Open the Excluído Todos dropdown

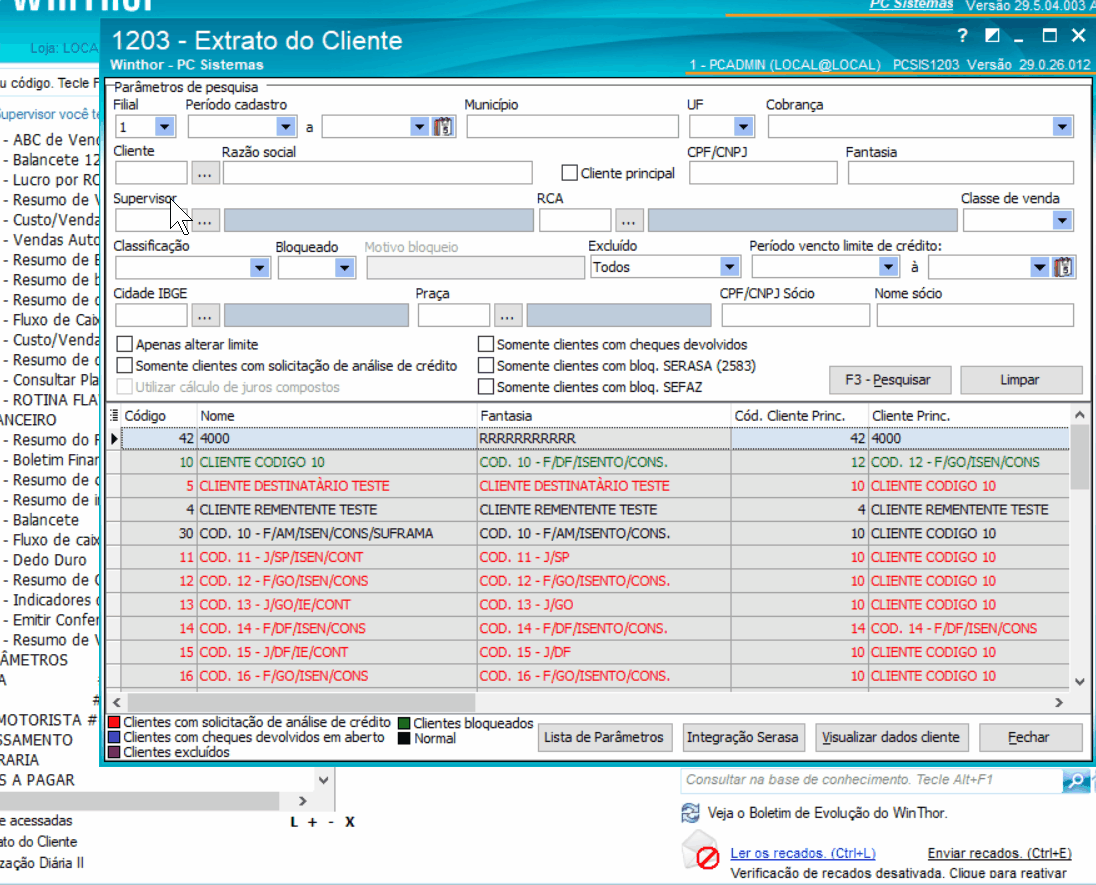[729, 267]
